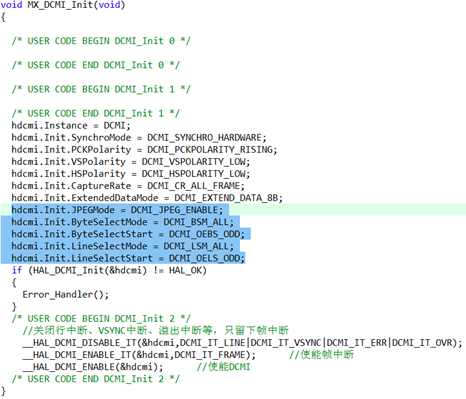Click the DCMI_VSPOLARITY_LOW value
Screen dimensions: 466x399
pyautogui.click(x=194, y=162)
